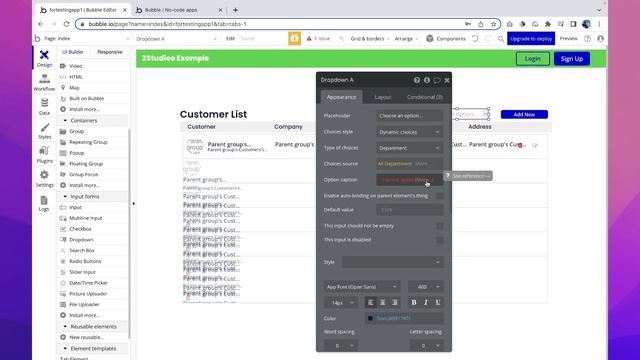This screenshot has width=640, height=360.
Task: Select the File Uploader element
Action: (x=84, y=304)
